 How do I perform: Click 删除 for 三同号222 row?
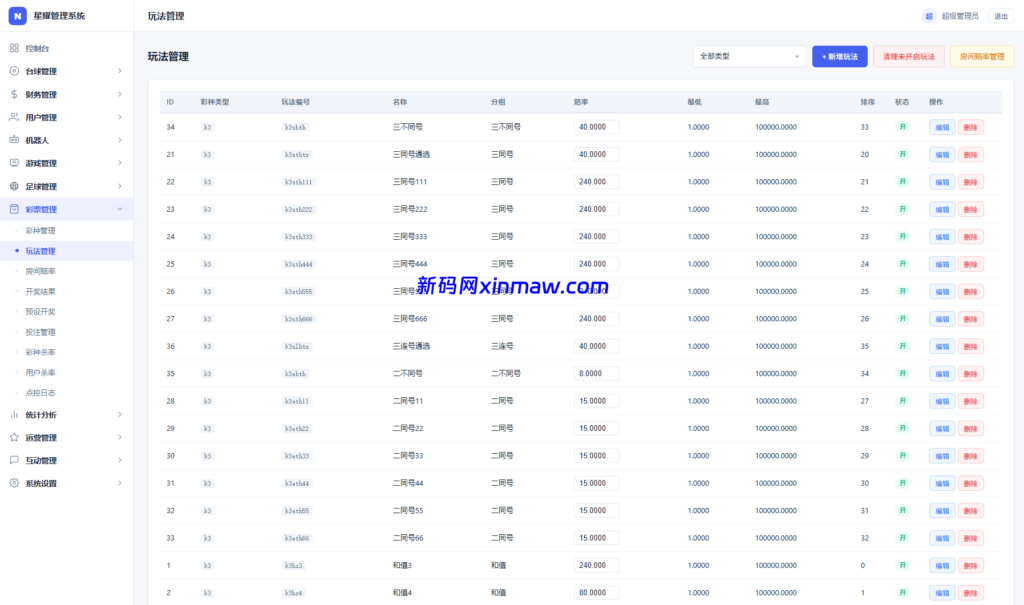(x=970, y=210)
